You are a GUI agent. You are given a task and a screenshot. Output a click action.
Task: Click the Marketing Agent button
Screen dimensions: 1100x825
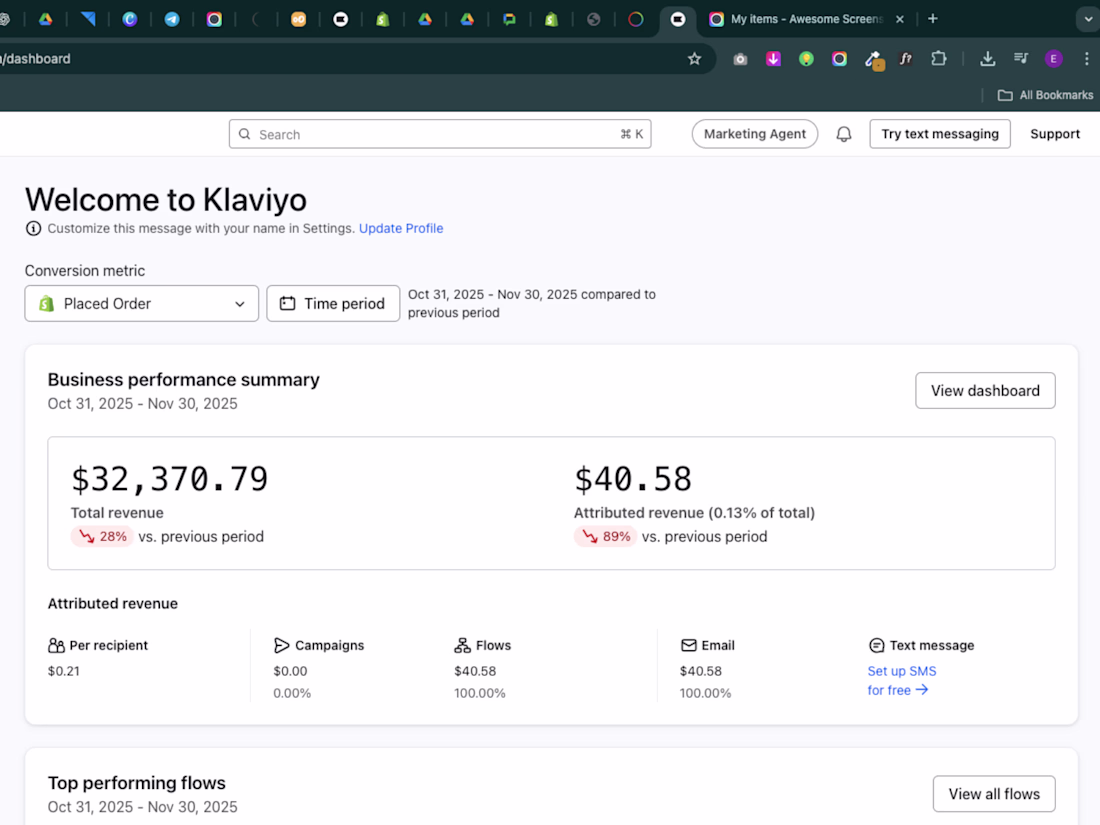tap(755, 134)
